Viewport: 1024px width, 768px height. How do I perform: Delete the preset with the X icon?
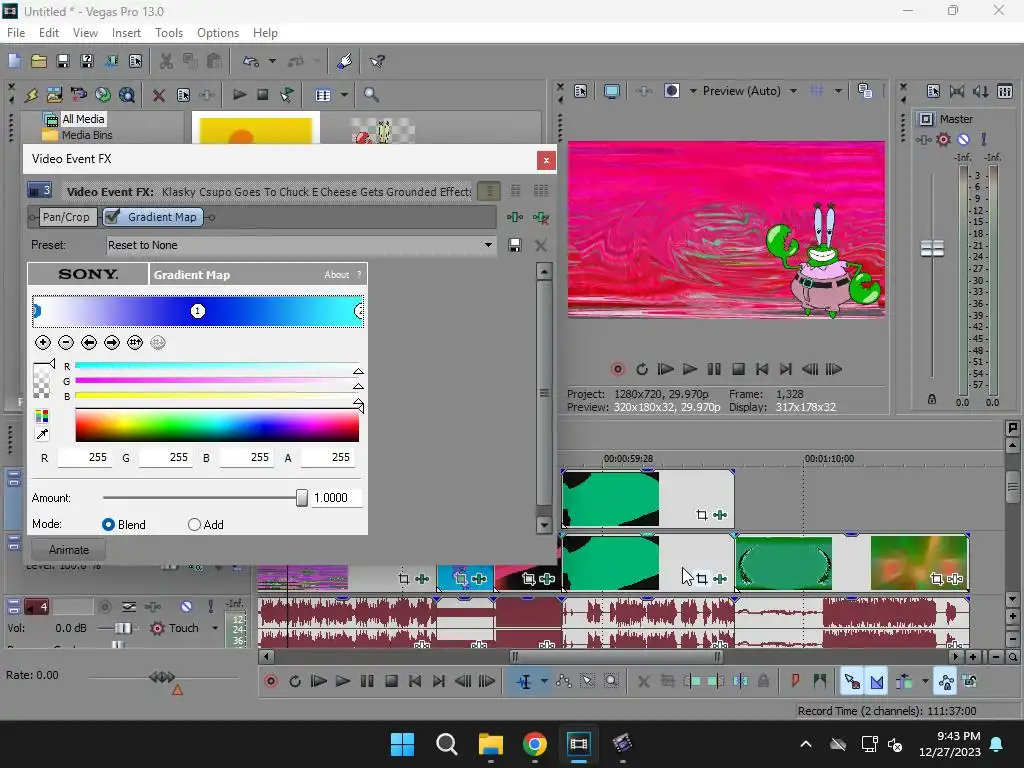tap(541, 246)
